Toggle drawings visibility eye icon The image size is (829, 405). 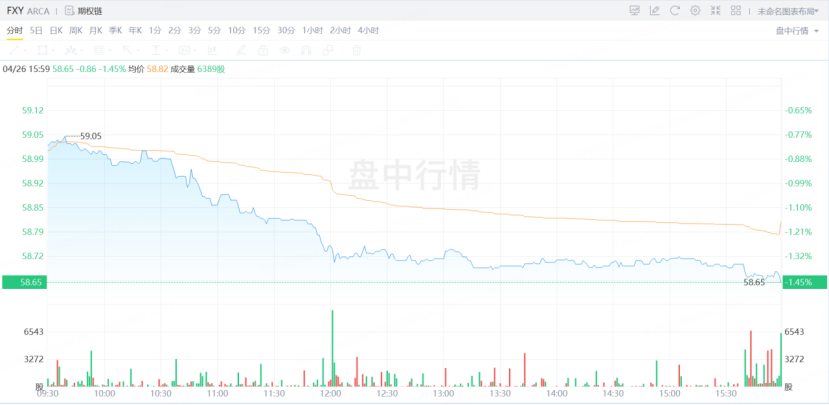click(284, 50)
